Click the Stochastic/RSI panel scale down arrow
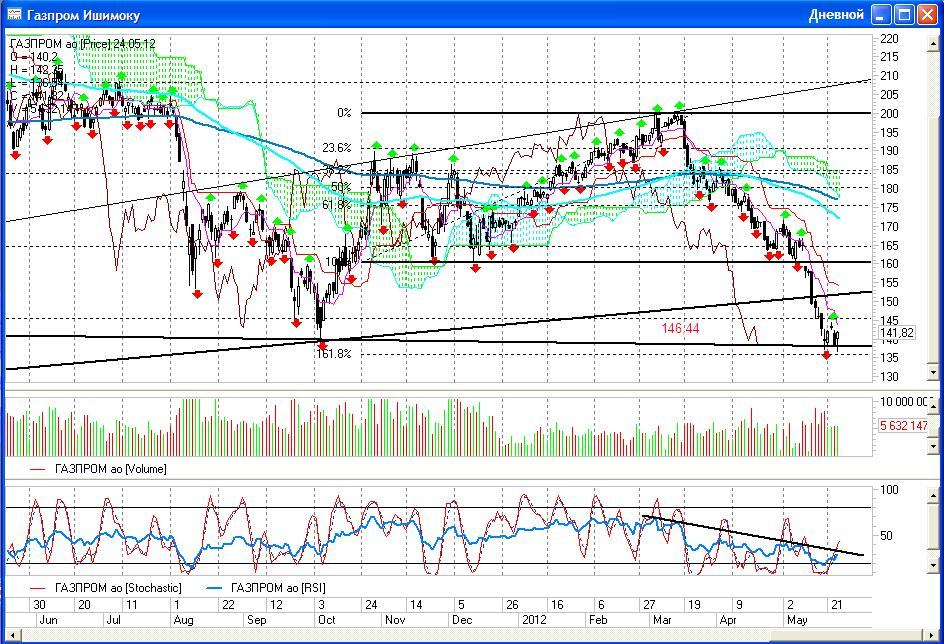 pos(933,565)
